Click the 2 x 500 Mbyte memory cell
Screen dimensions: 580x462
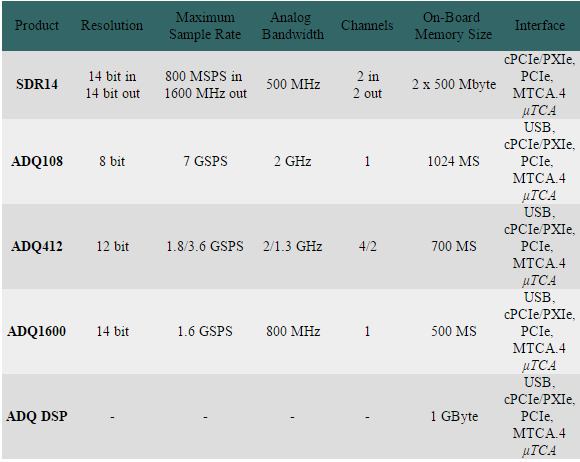pyautogui.click(x=454, y=84)
